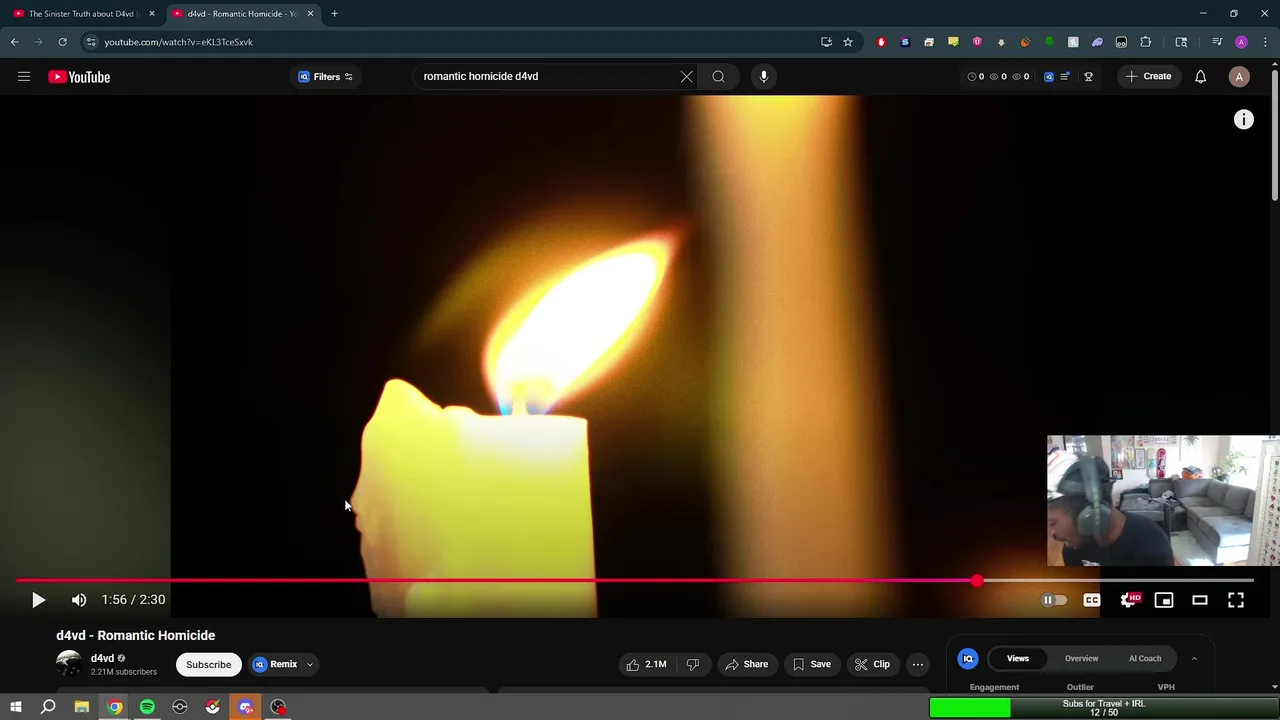Collapse the vidIQ panel chevron

[1194, 658]
